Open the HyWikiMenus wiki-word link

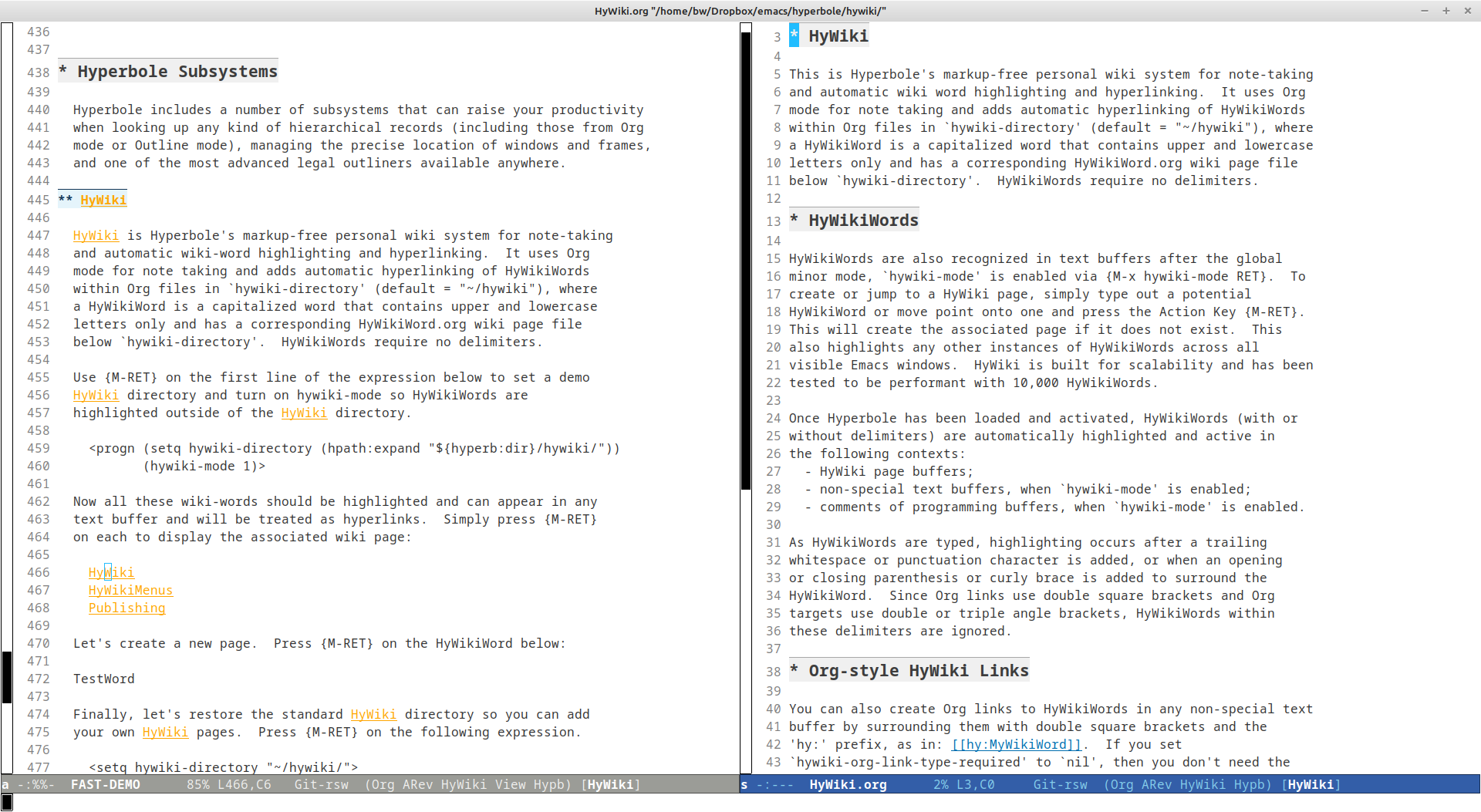tap(130, 591)
